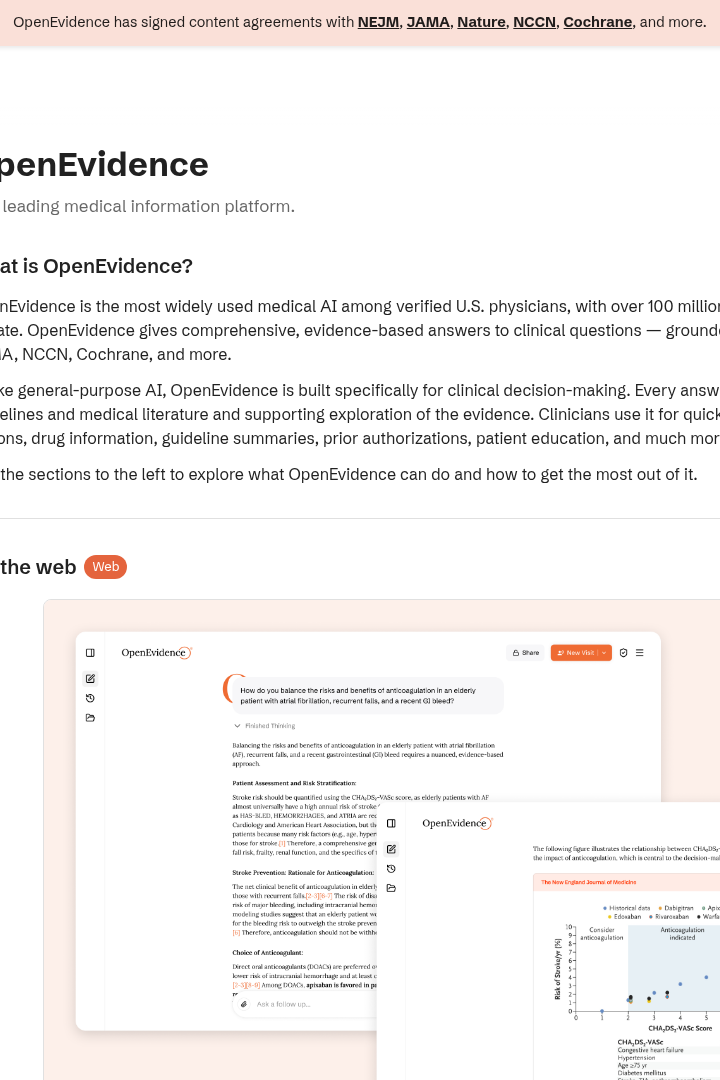Open history clock icon in back preview window
This screenshot has width=720, height=1080.
[x=90, y=698]
